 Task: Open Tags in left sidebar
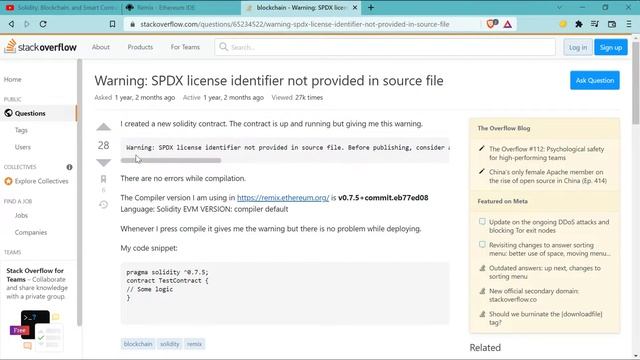[x=21, y=130]
